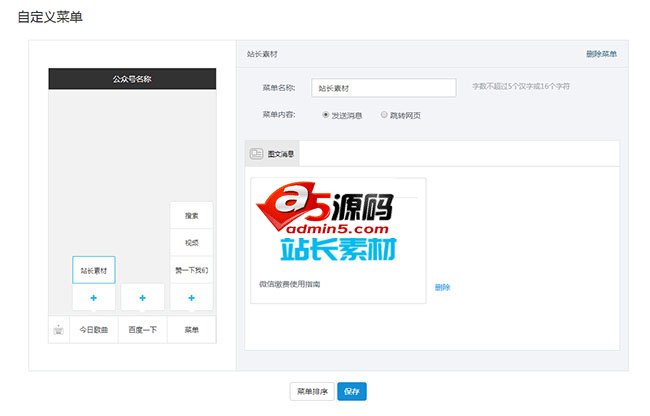Click 删除 link next to article card
Viewport: 650px width, 416px height.
tap(442, 287)
